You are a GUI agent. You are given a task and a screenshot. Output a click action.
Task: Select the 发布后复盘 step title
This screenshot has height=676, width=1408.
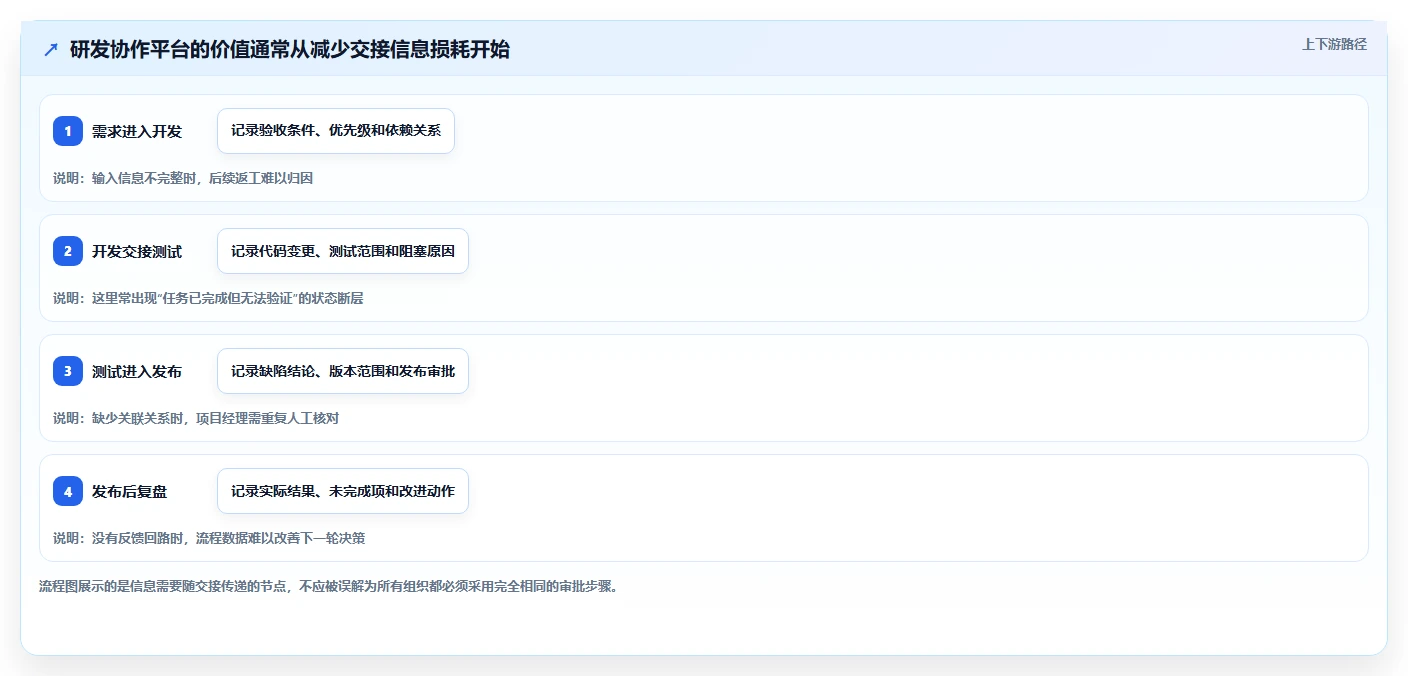click(130, 491)
